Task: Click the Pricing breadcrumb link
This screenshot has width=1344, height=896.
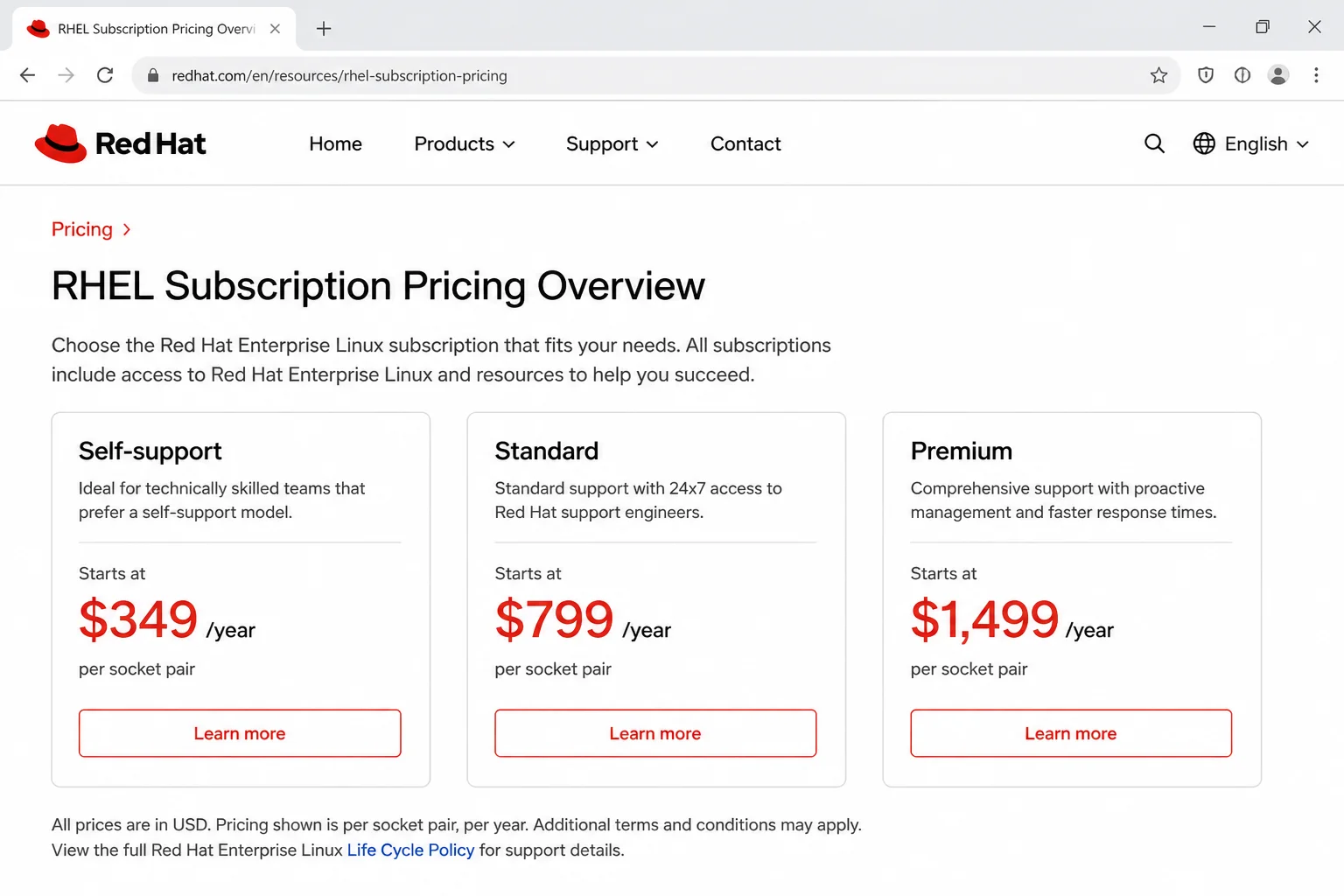Action: click(x=82, y=229)
